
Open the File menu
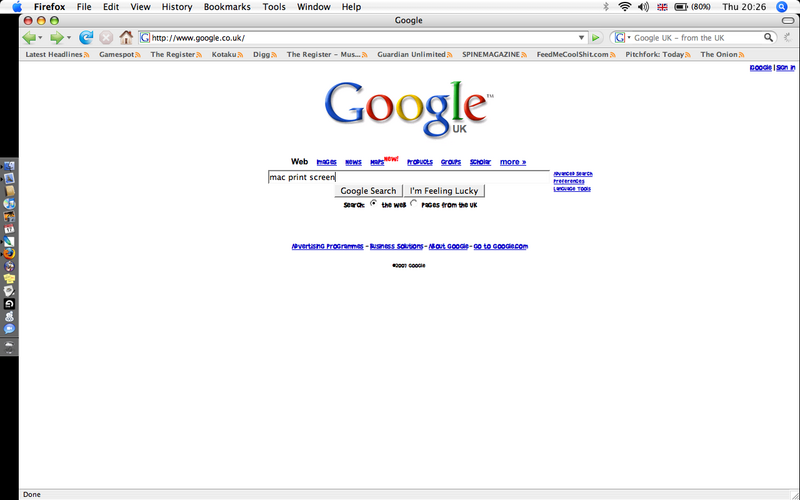tap(84, 7)
